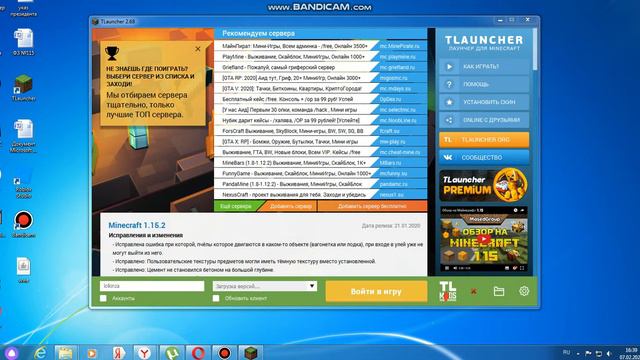Viewport: 640px width, 360px height.
Task: Open Bandicam desktop shortcut
Action: 23,224
